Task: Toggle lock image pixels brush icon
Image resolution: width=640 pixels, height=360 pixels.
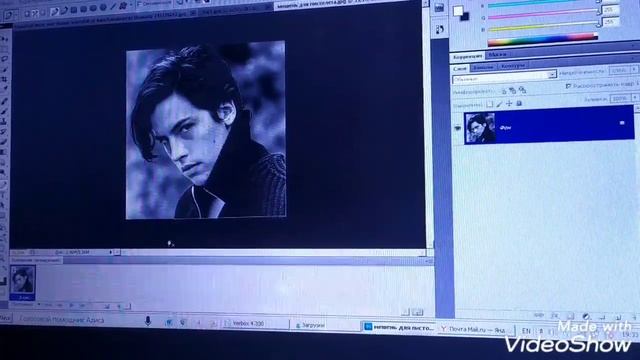Action: pos(499,104)
